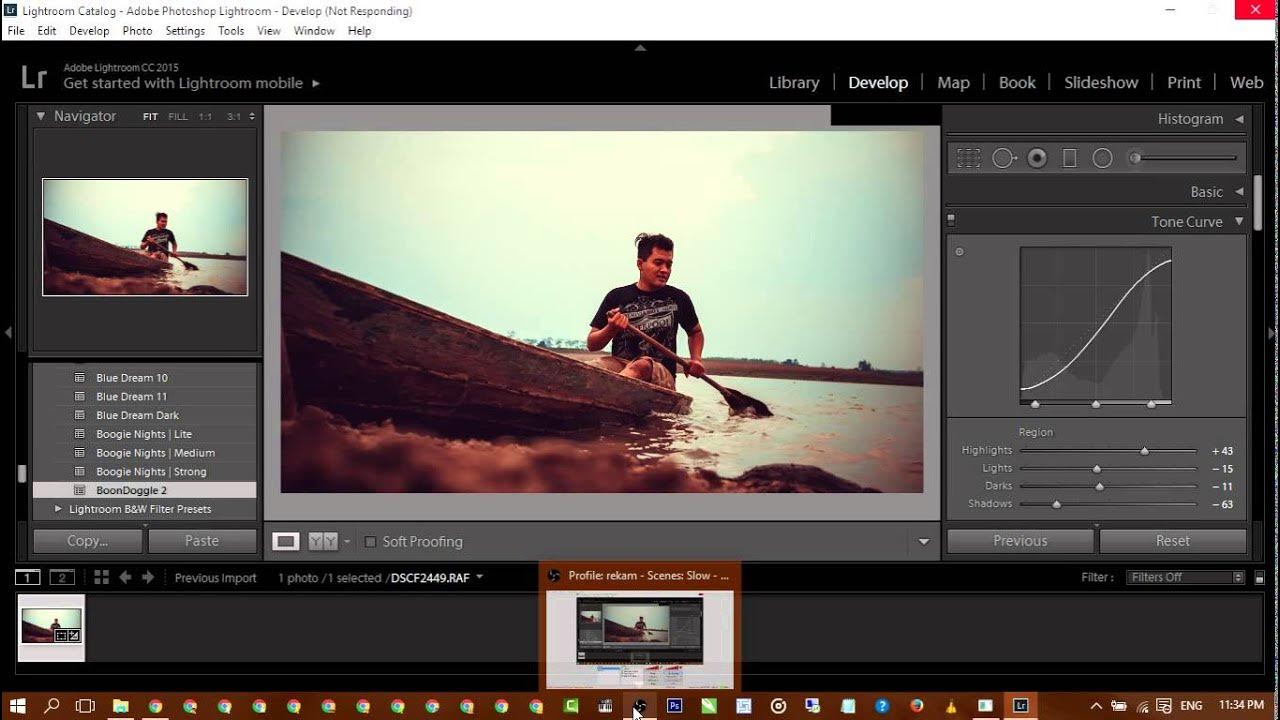Open the Photo menu

137,31
